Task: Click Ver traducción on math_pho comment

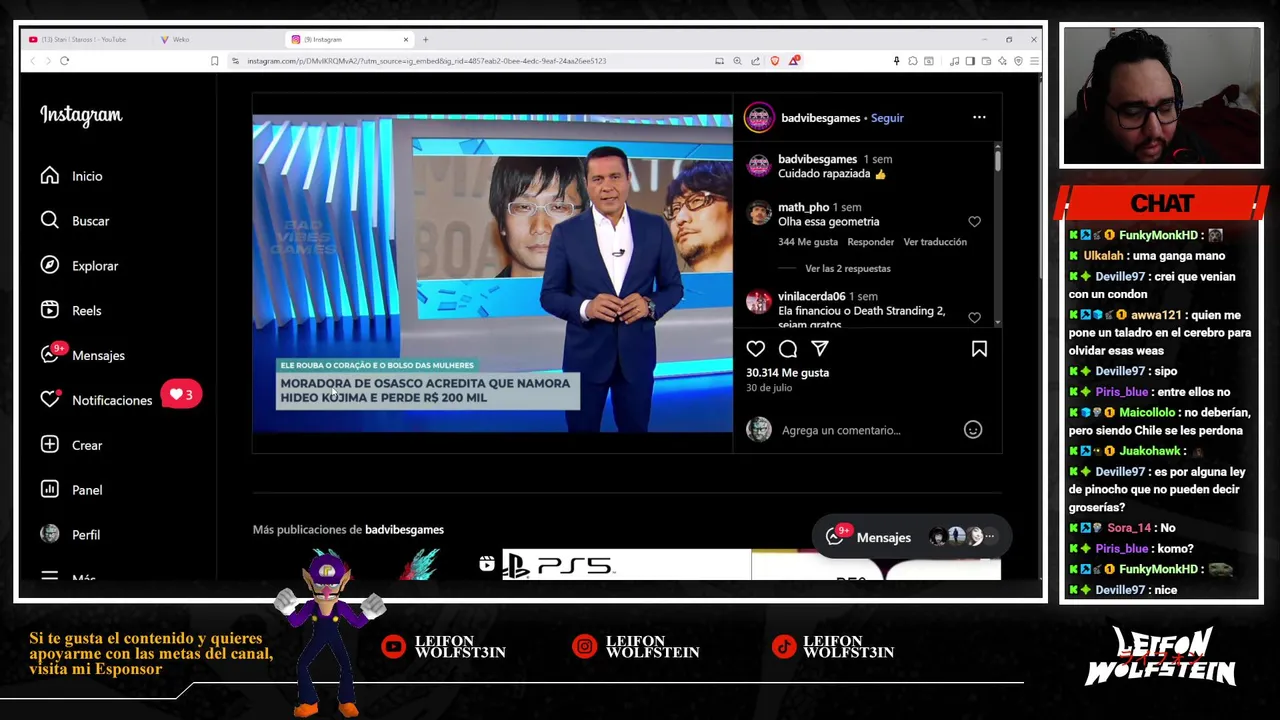Action: pyautogui.click(x=935, y=242)
